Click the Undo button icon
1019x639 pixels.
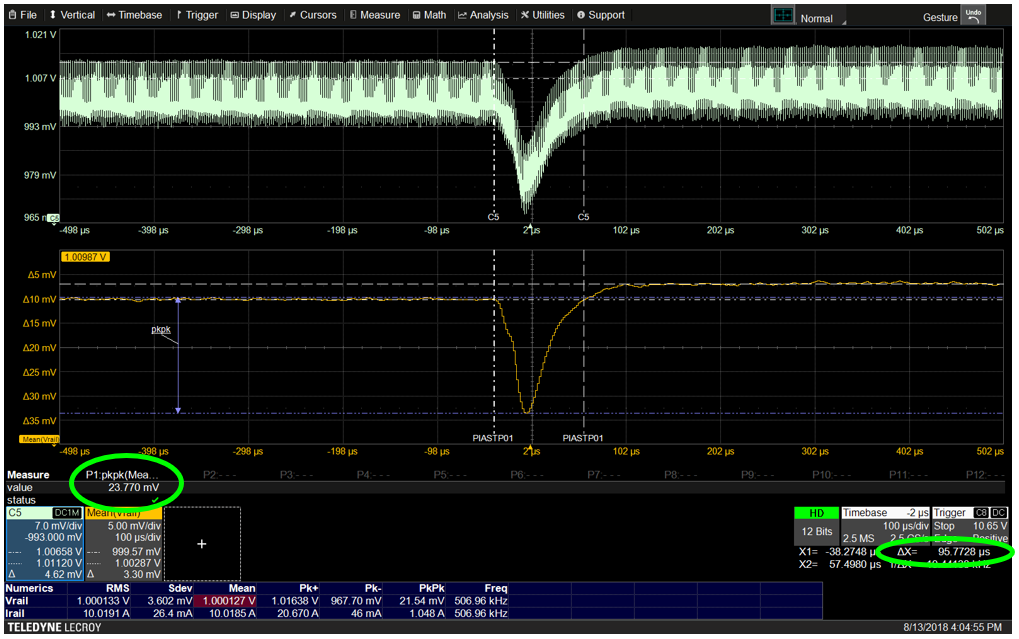point(972,16)
